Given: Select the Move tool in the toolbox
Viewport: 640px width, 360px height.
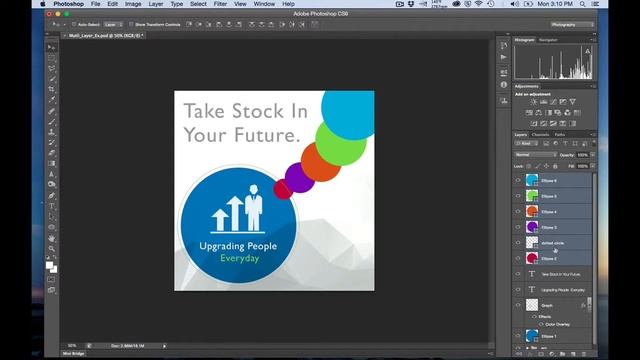Looking at the screenshot, I should 51,47.
